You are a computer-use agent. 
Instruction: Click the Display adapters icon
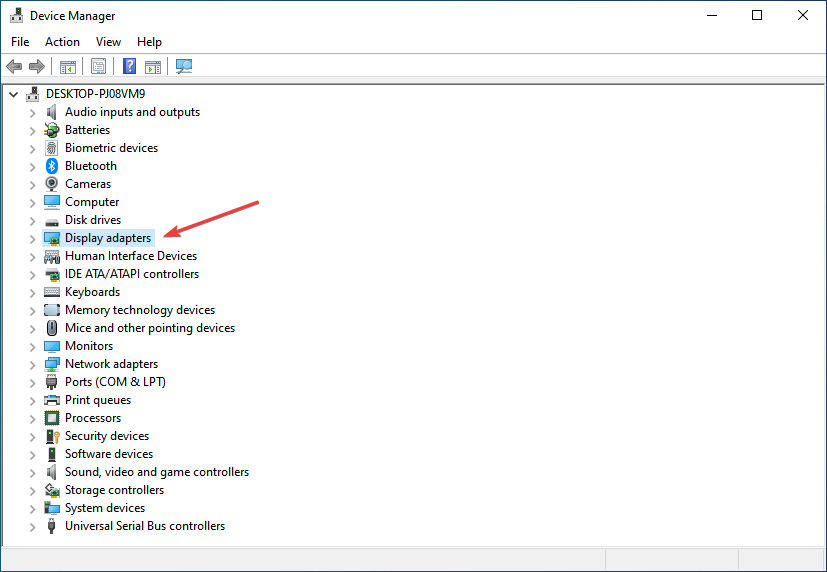52,238
